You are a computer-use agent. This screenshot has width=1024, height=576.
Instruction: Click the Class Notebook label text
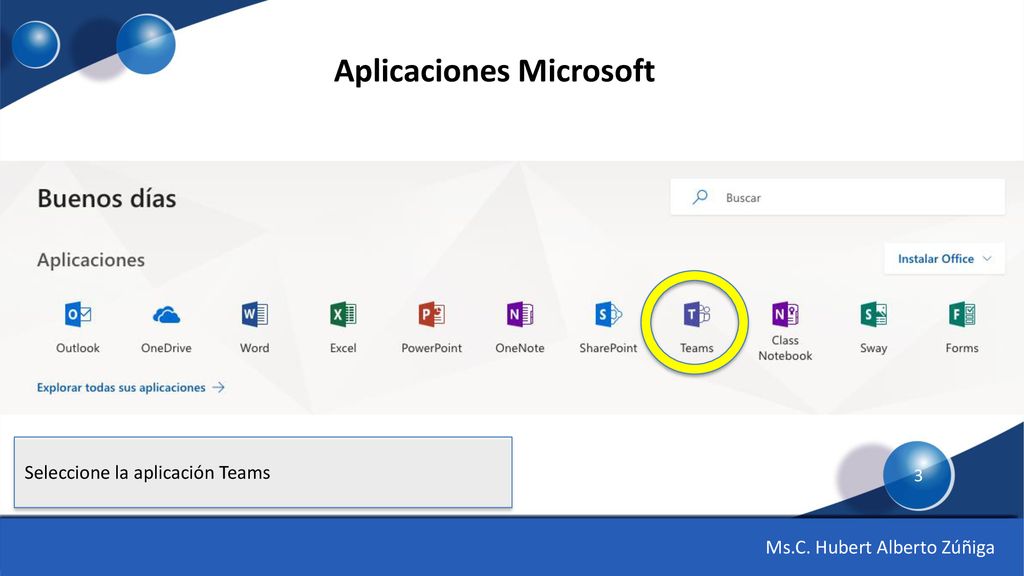785,348
